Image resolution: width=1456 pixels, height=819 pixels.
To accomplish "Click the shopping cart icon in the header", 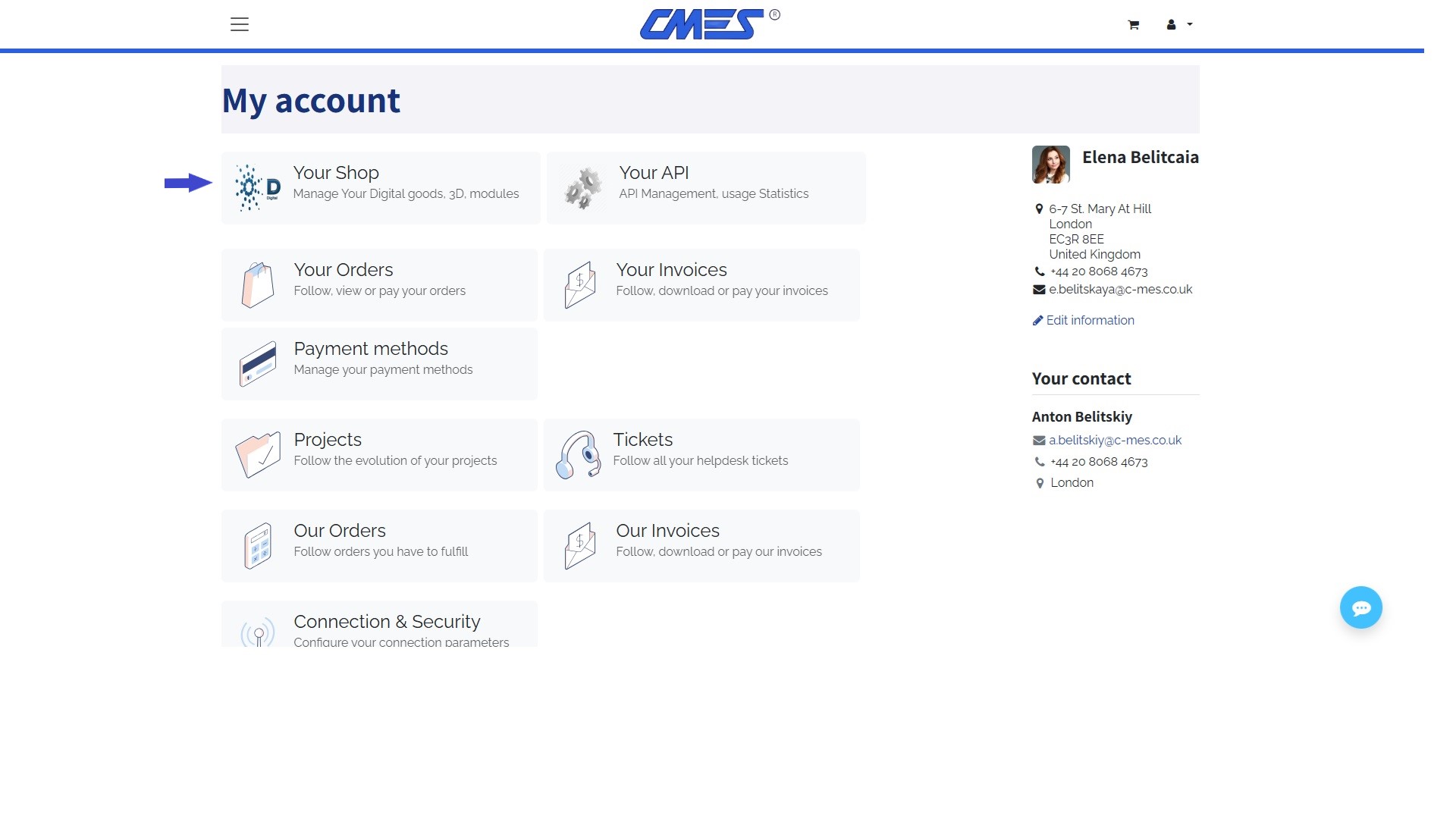I will tap(1133, 24).
